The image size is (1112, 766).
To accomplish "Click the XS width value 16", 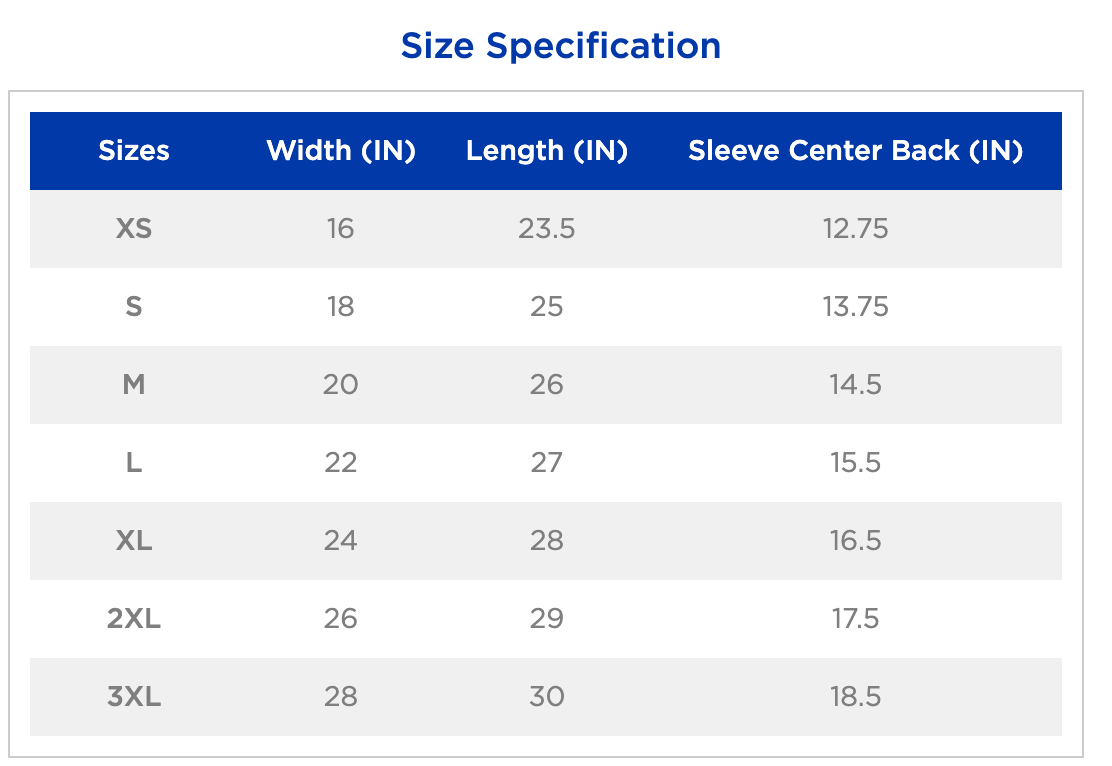I will 340,229.
